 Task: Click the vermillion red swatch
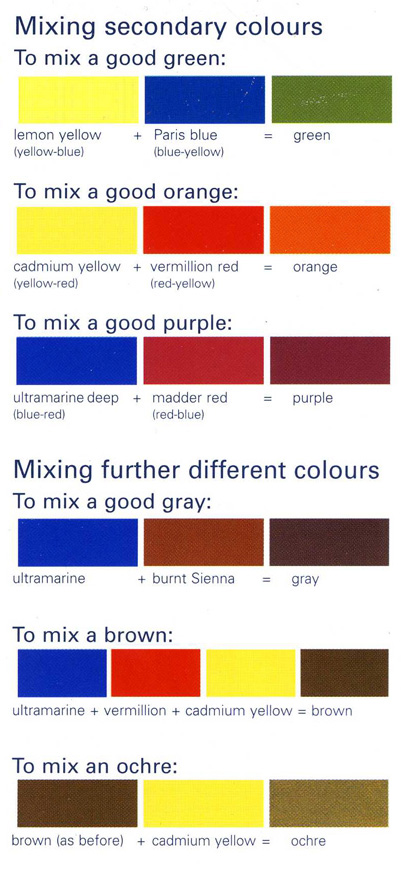(203, 230)
